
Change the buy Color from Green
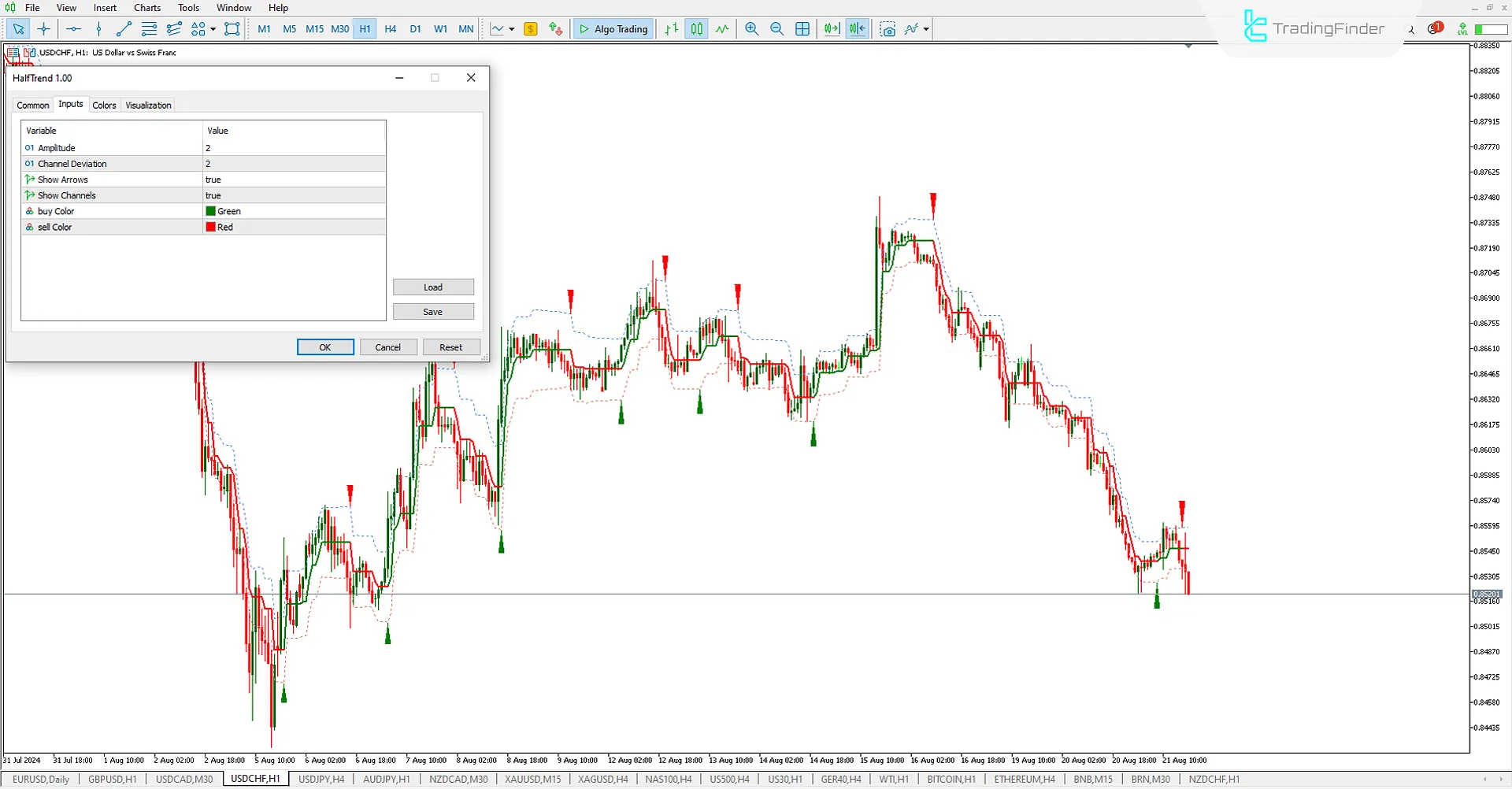click(293, 211)
